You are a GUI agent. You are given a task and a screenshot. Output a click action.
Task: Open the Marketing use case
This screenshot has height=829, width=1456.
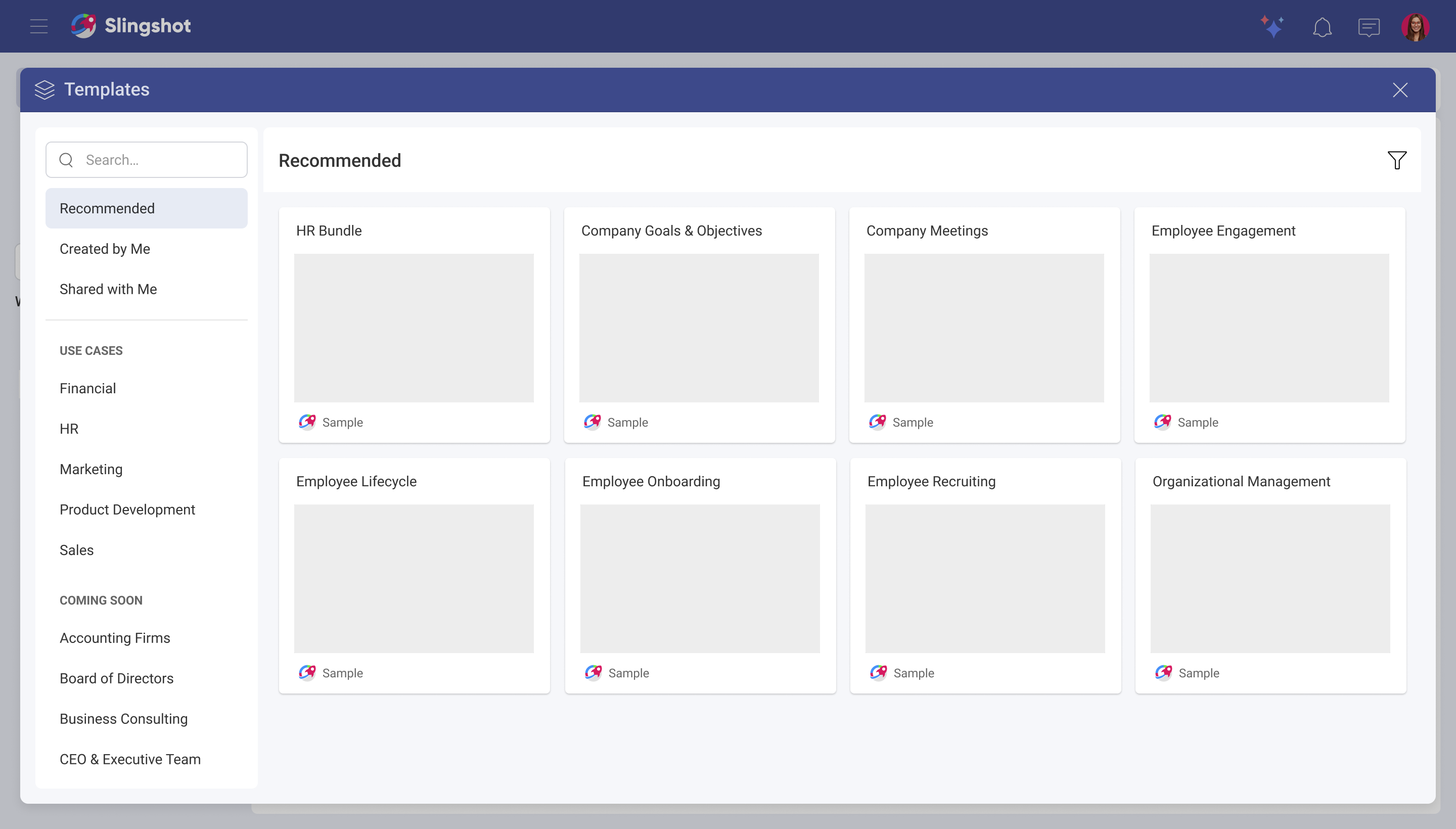146,469
